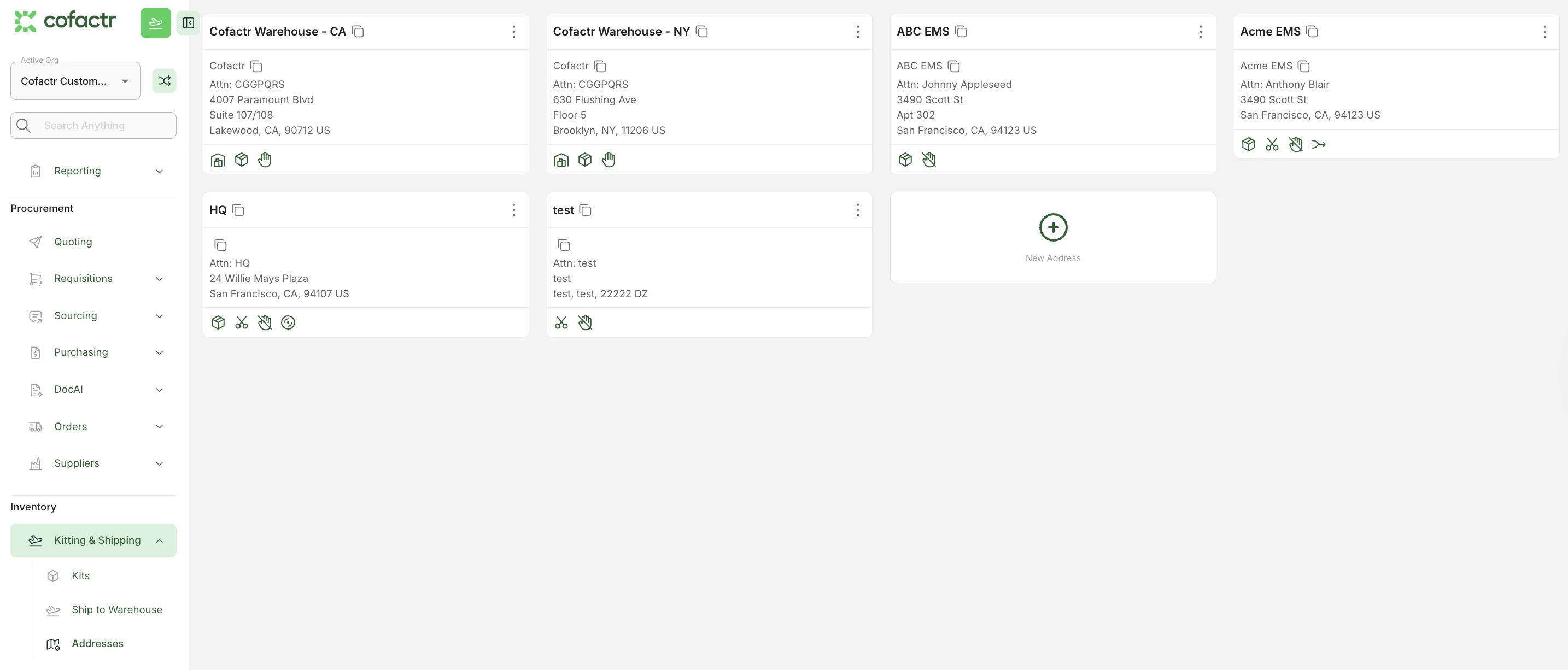Copy the Cofactr Warehouse - CA address name
Viewport: 1568px width, 670px height.
358,32
